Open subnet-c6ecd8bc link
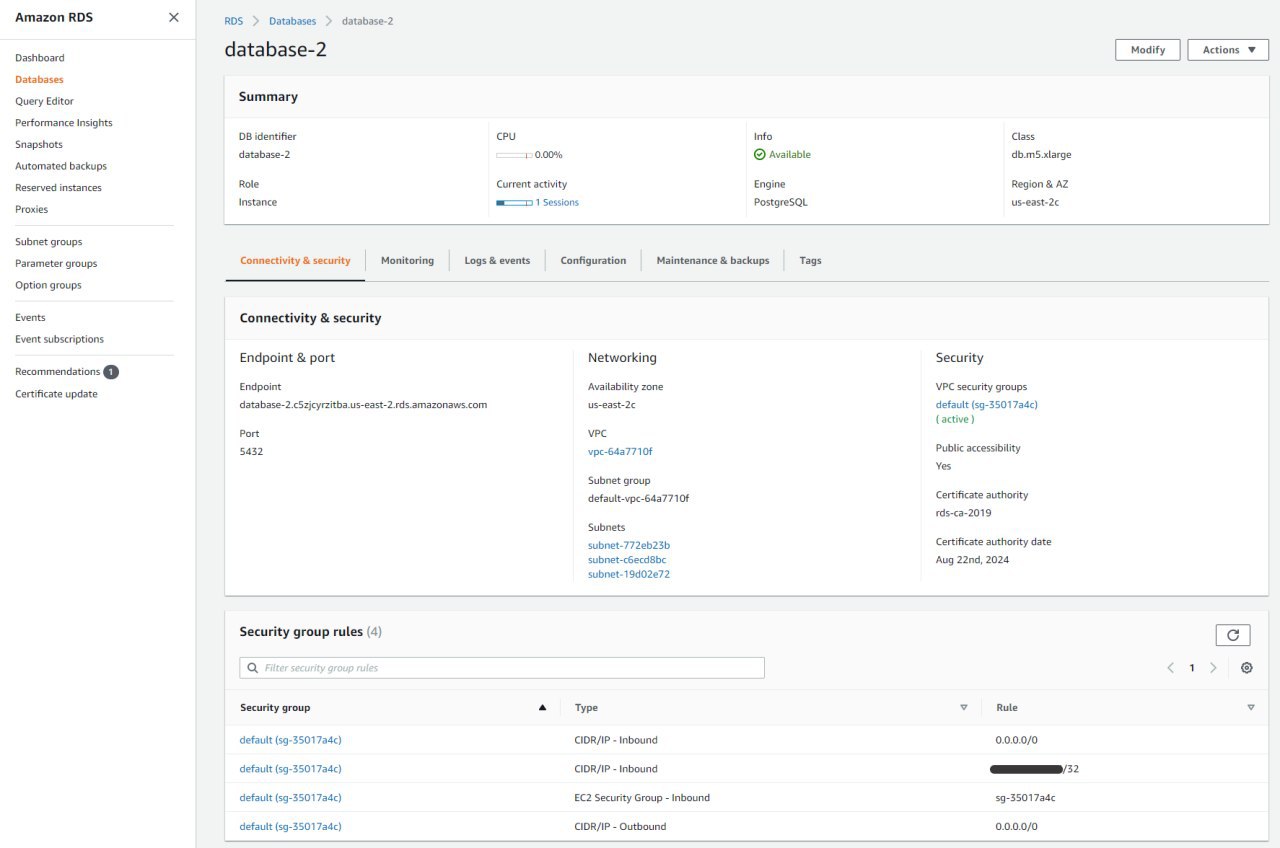Image resolution: width=1280 pixels, height=848 pixels. tap(627, 560)
